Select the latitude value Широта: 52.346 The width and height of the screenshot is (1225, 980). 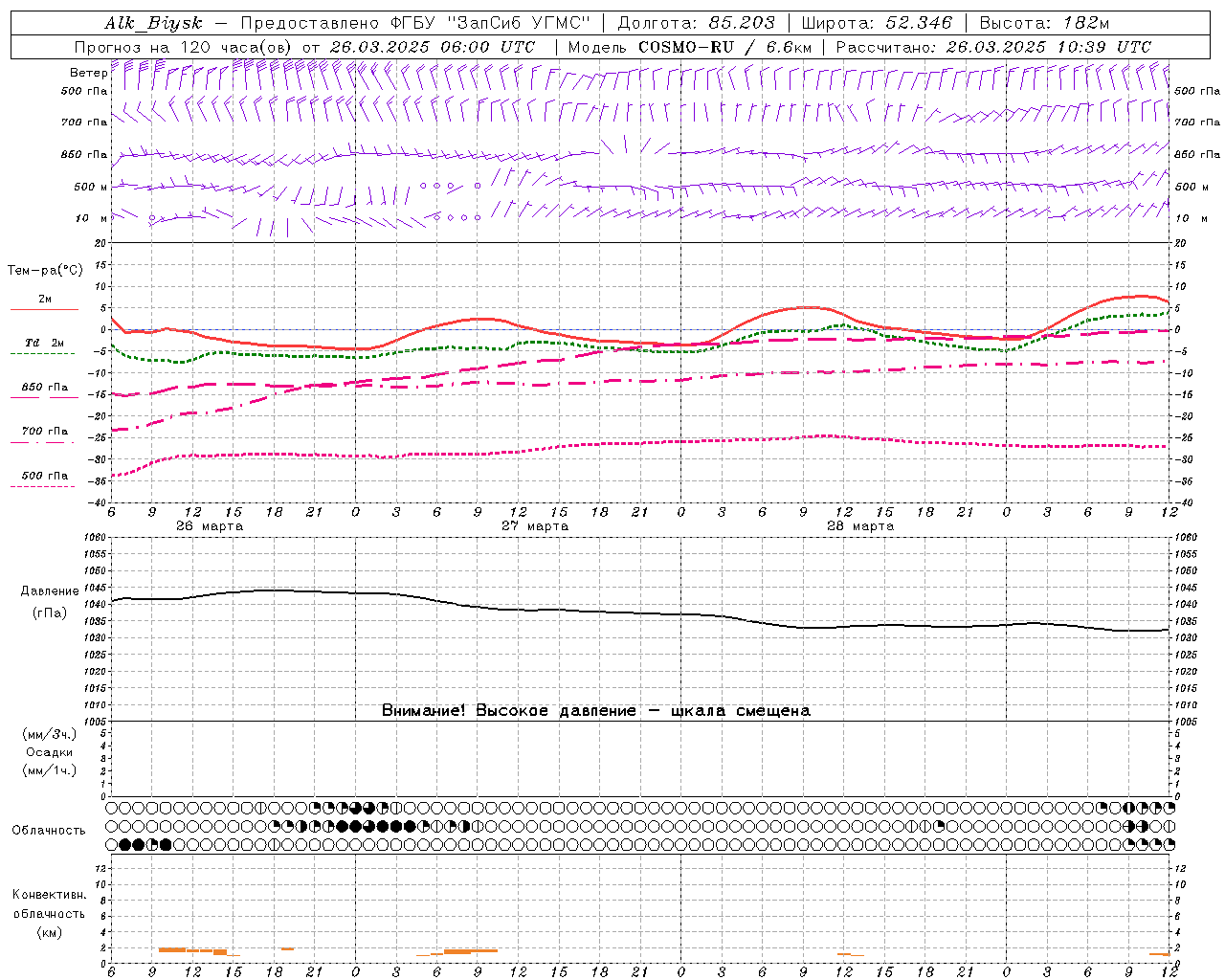[877, 23]
